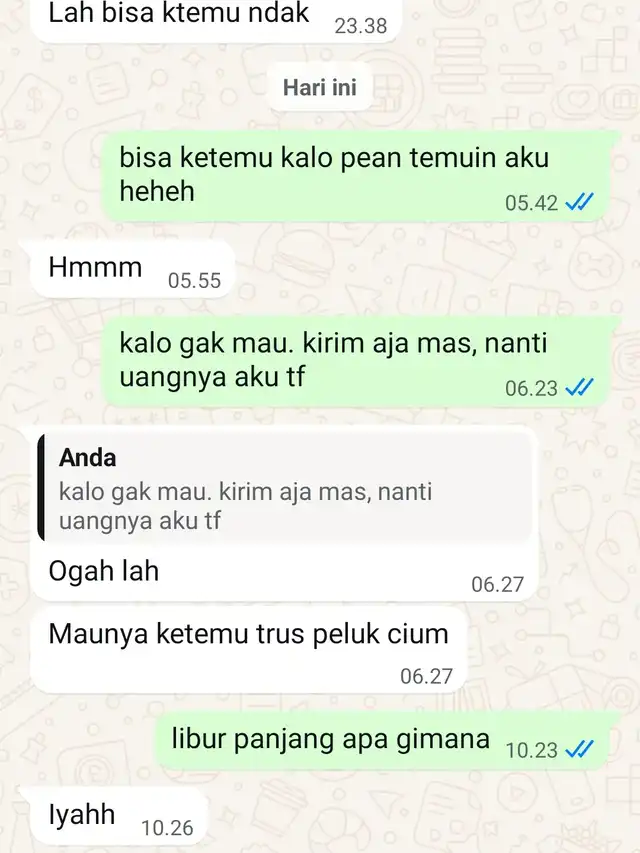Click the blue double ticks at 06.23
Viewport: 640px width, 853px height.
pos(579,388)
